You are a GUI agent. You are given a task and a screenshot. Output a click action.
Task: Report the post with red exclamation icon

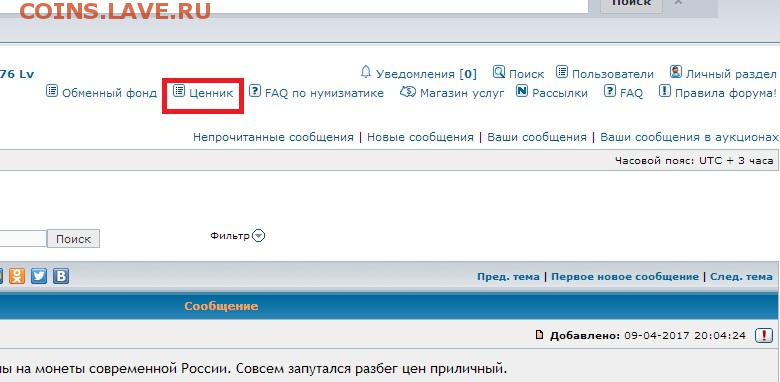(x=764, y=336)
